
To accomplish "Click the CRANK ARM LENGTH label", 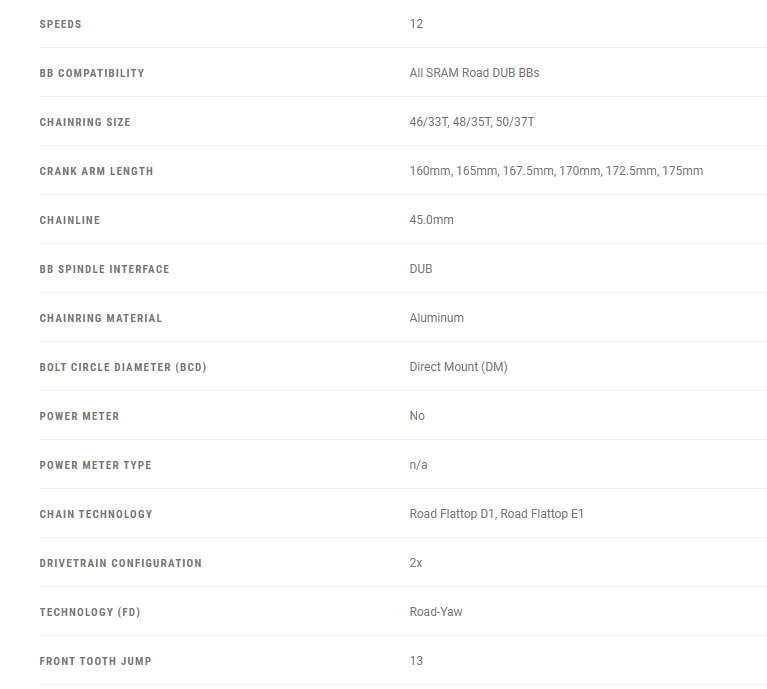I will tap(96, 171).
